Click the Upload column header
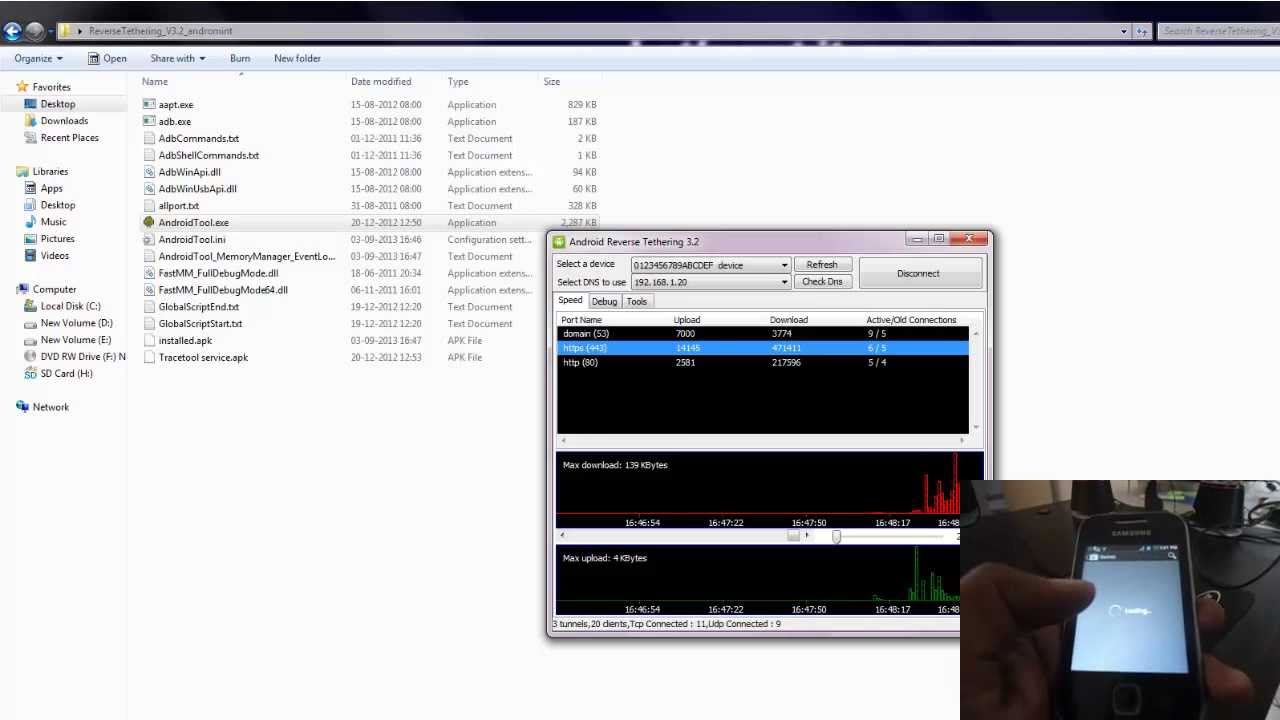 point(687,320)
